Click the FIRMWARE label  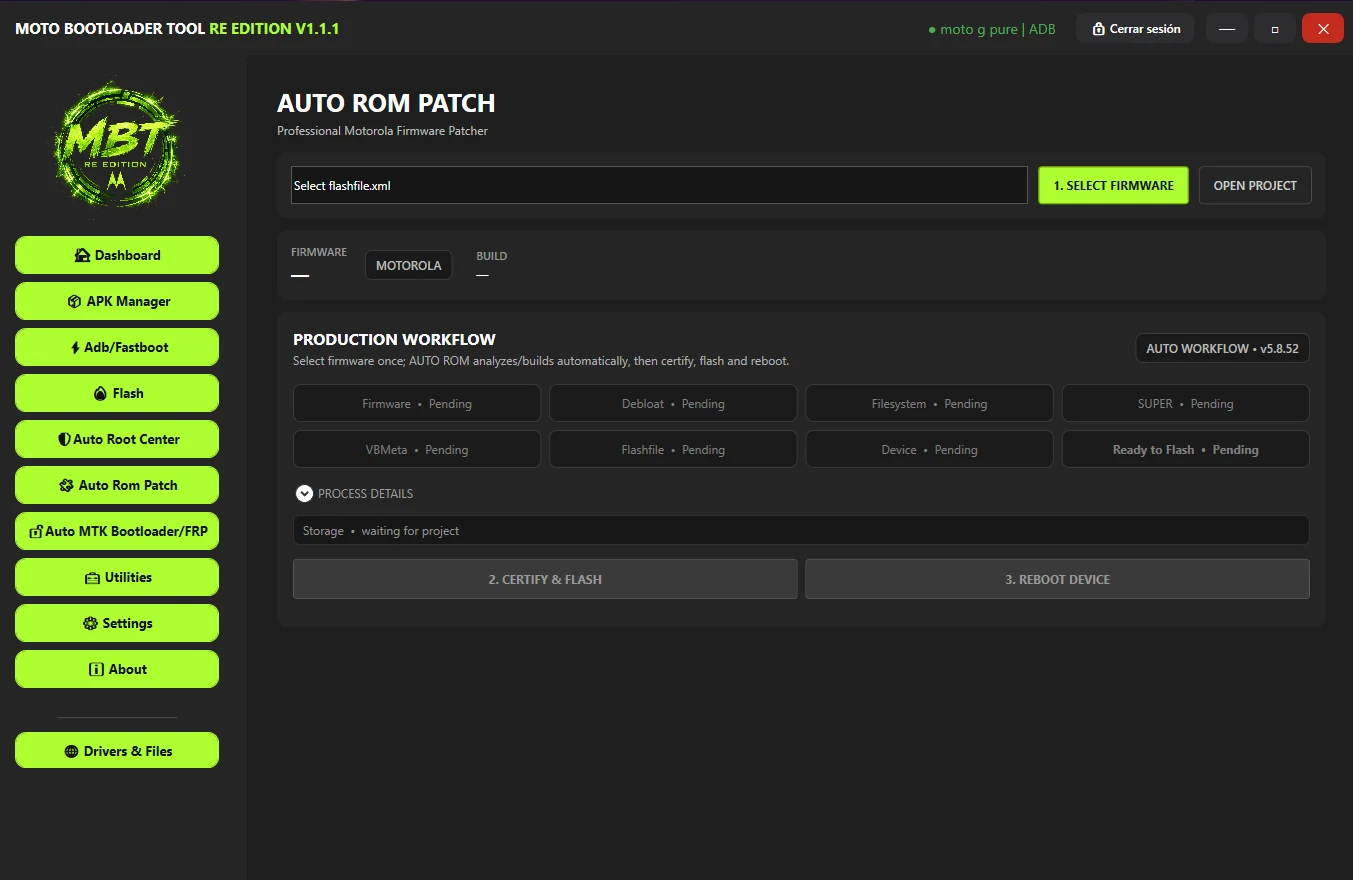pyautogui.click(x=319, y=252)
